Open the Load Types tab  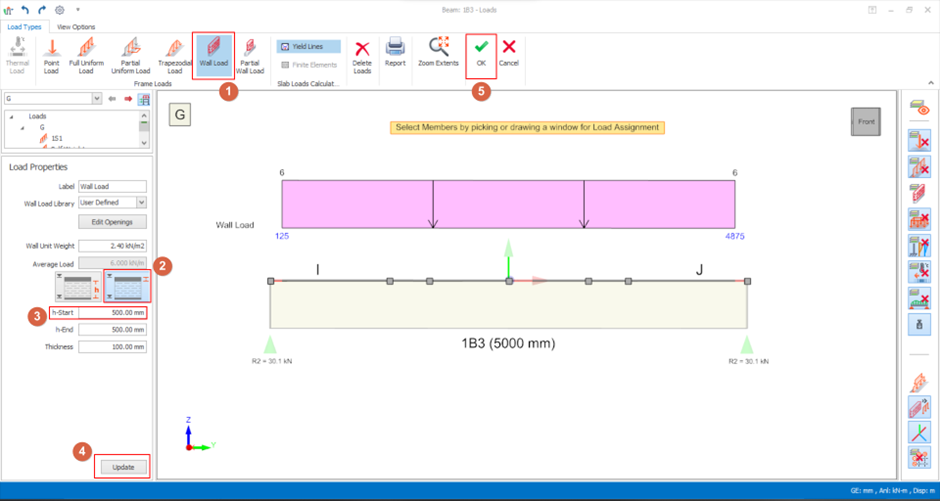[x=25, y=27]
